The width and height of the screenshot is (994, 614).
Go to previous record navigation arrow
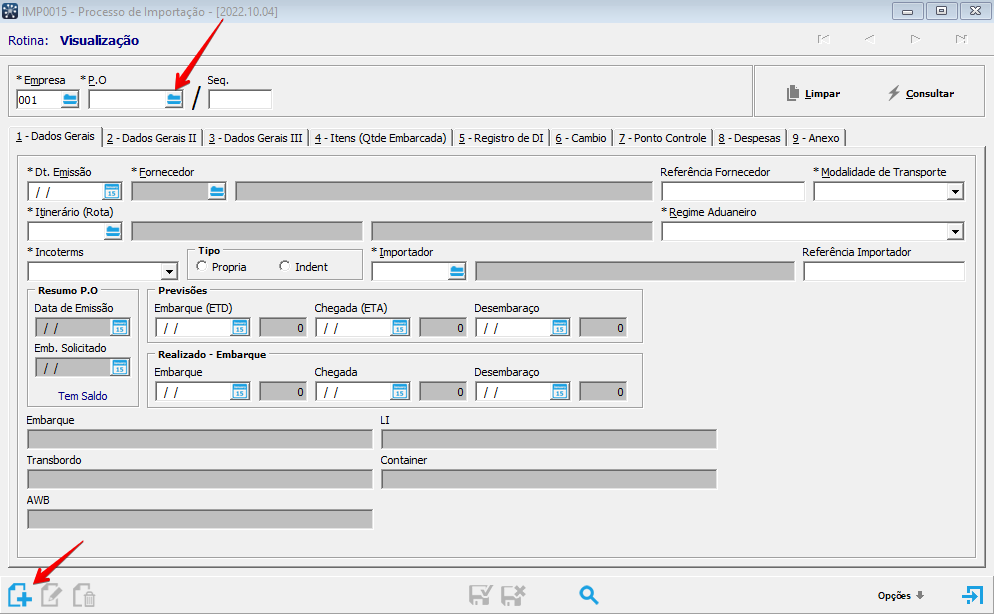tap(869, 39)
